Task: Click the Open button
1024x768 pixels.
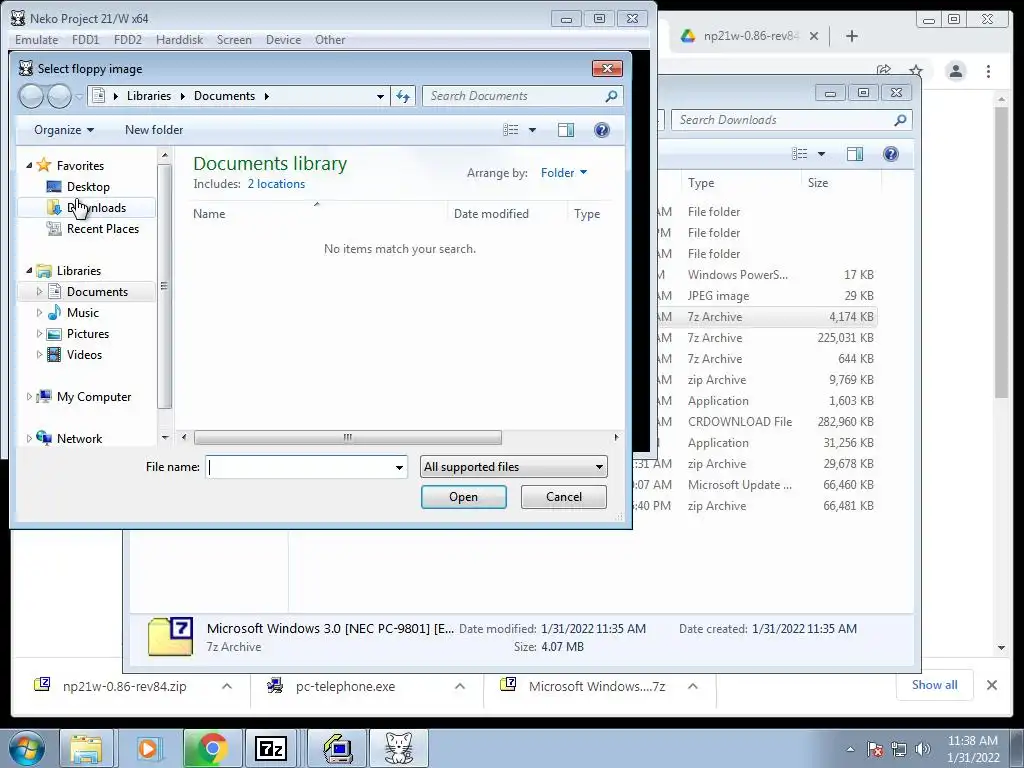Action: (x=464, y=497)
